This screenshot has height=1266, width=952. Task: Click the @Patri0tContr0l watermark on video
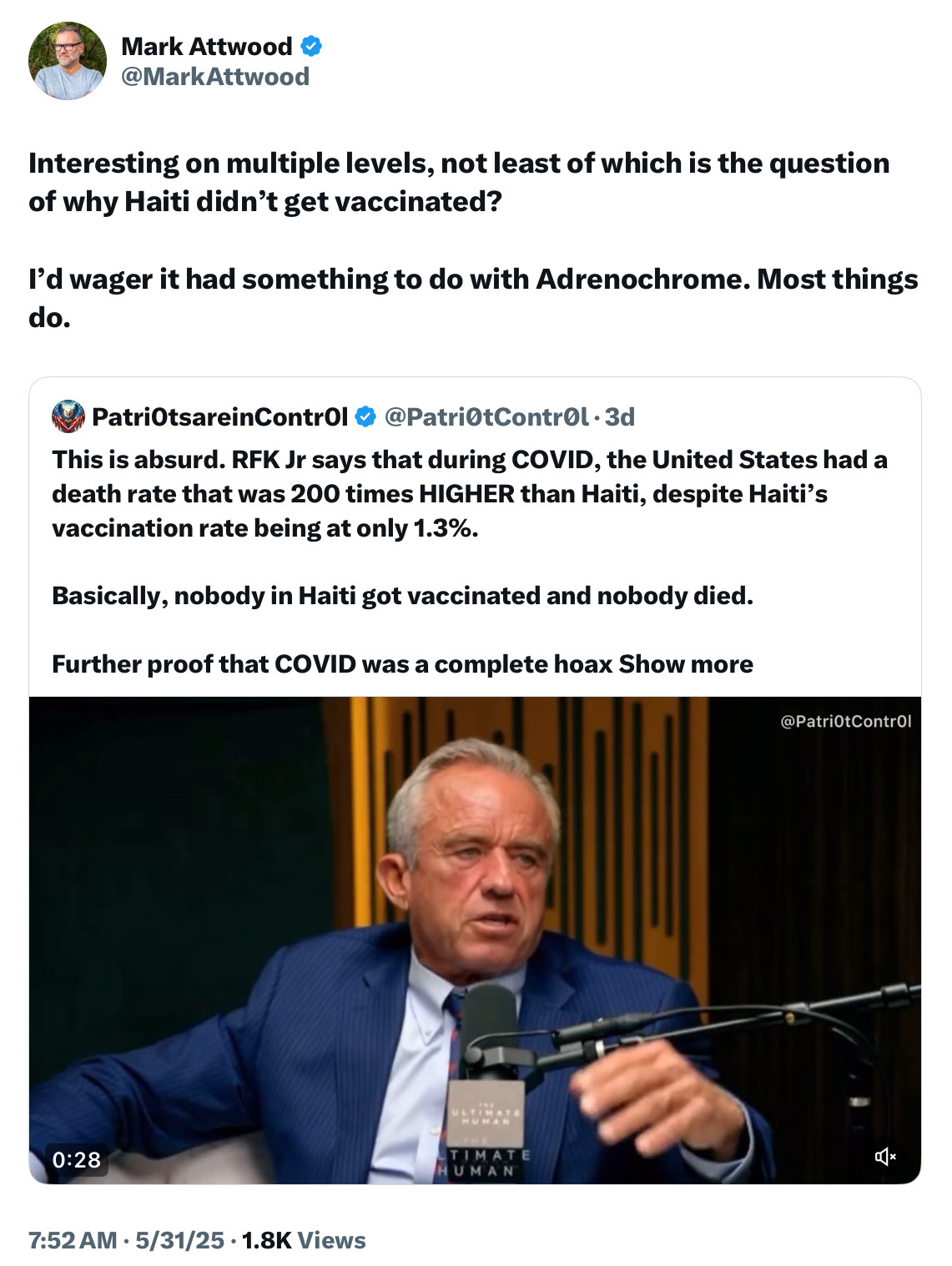(x=845, y=721)
